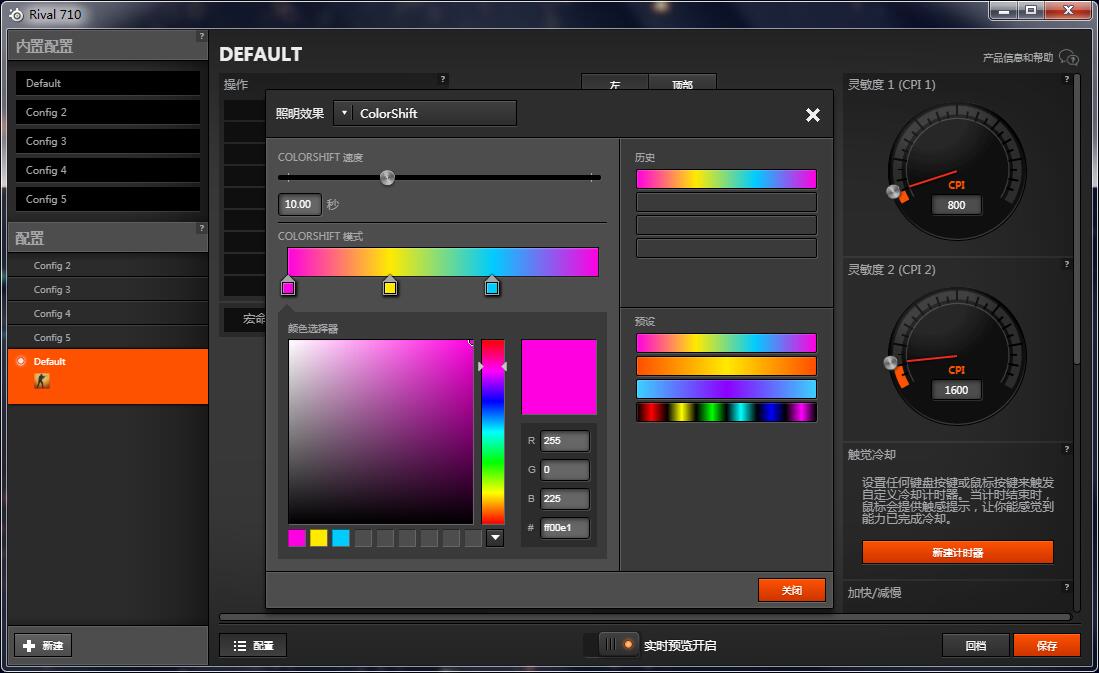1099x673 pixels.
Task: Open product info and help icon
Action: click(x=1068, y=58)
